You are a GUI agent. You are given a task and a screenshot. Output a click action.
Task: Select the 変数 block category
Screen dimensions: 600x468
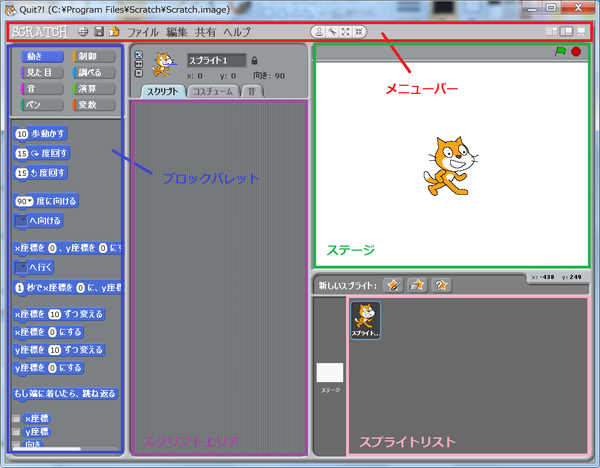tap(94, 104)
